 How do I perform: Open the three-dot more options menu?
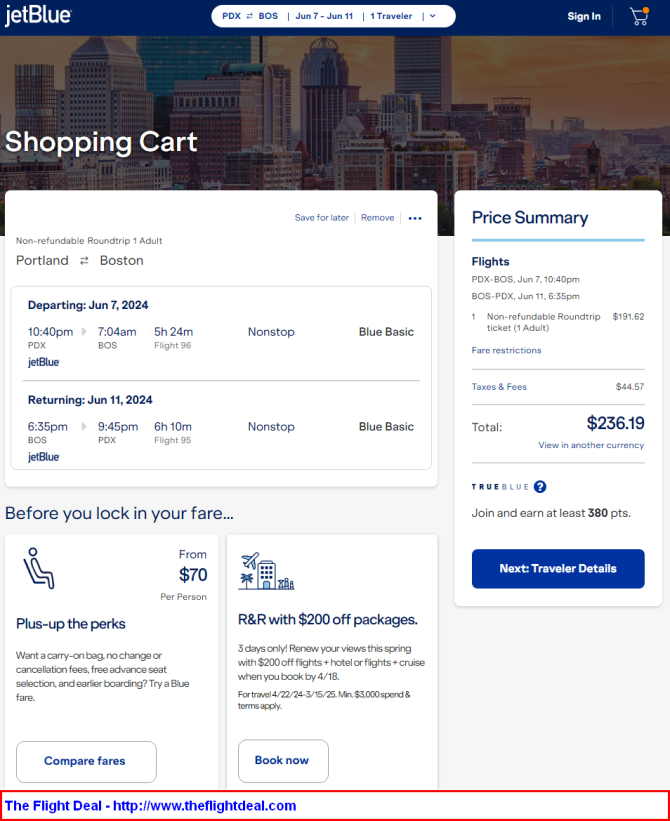click(x=415, y=218)
